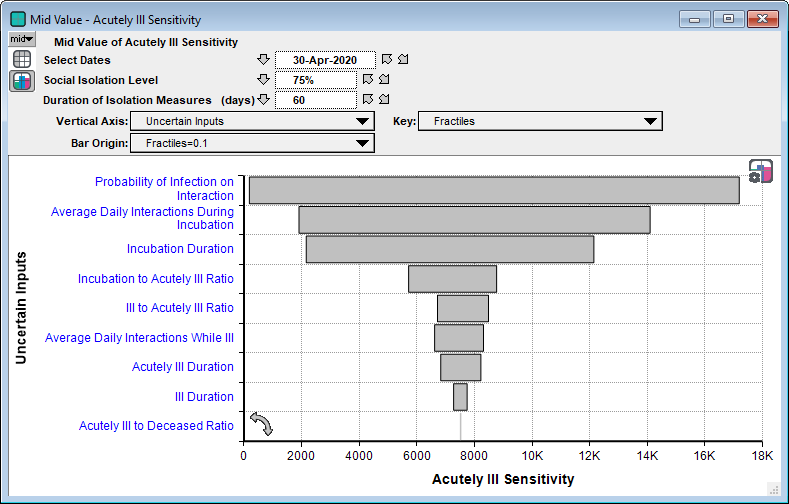Click the Ill to Acutely Ill Ratio bar
Viewport: 789px width, 504px height.
pos(463,308)
